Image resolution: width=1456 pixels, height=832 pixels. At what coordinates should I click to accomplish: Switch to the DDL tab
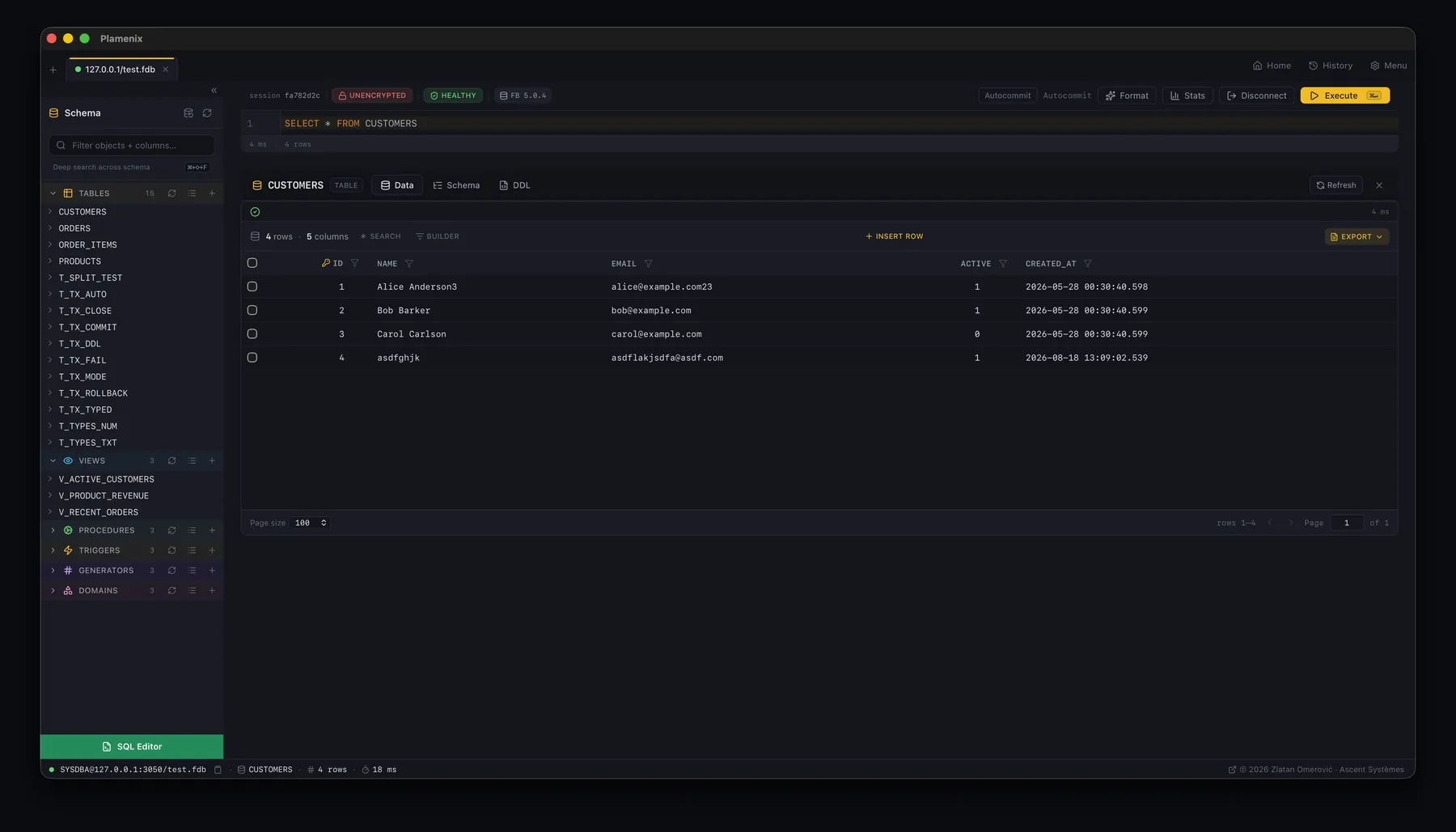coord(515,185)
